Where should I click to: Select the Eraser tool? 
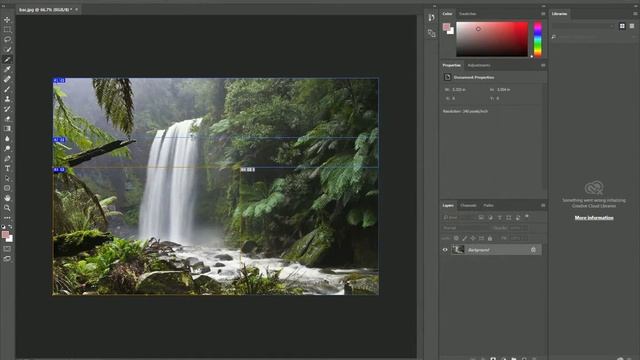click(7, 119)
